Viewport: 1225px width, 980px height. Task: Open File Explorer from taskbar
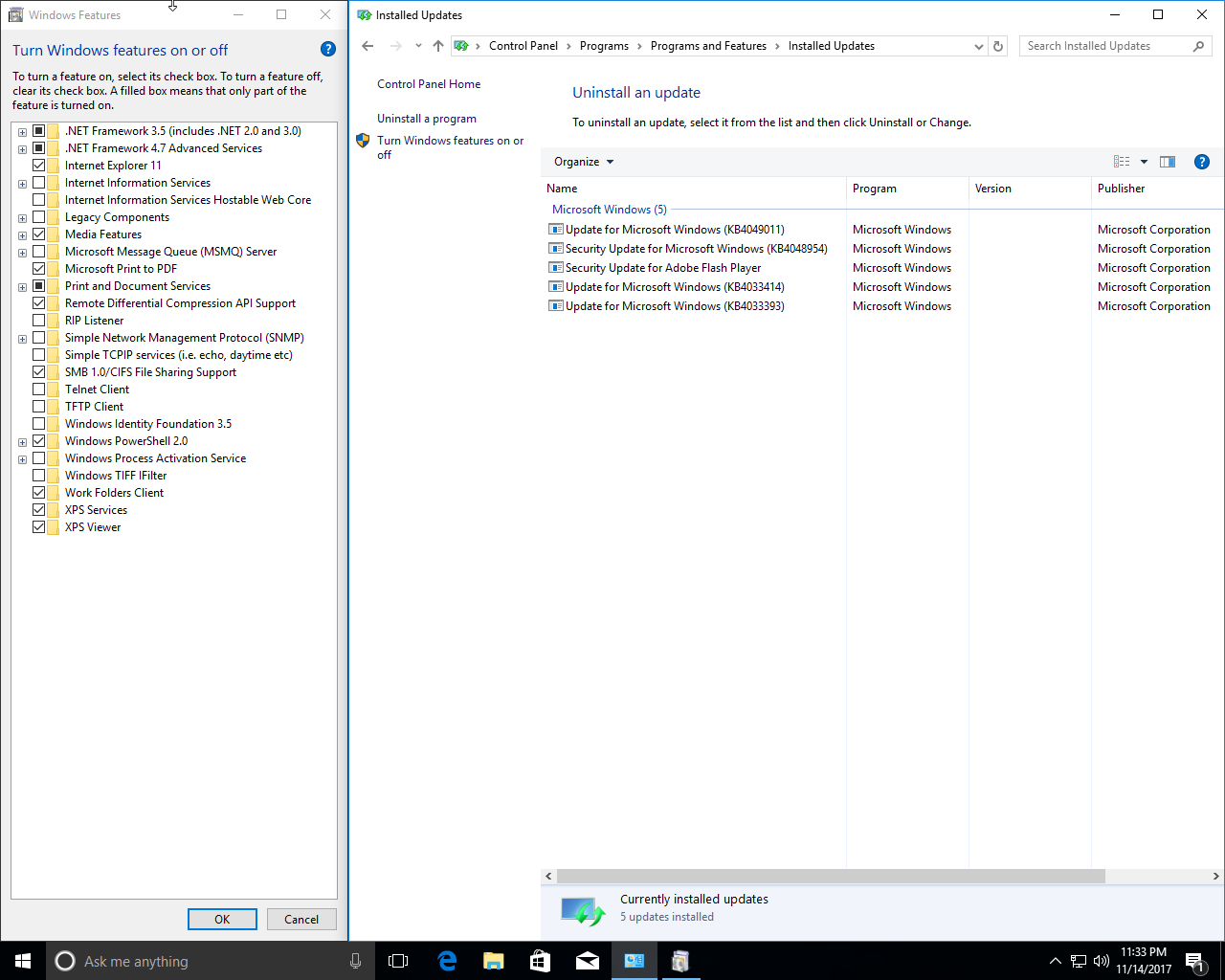click(494, 961)
